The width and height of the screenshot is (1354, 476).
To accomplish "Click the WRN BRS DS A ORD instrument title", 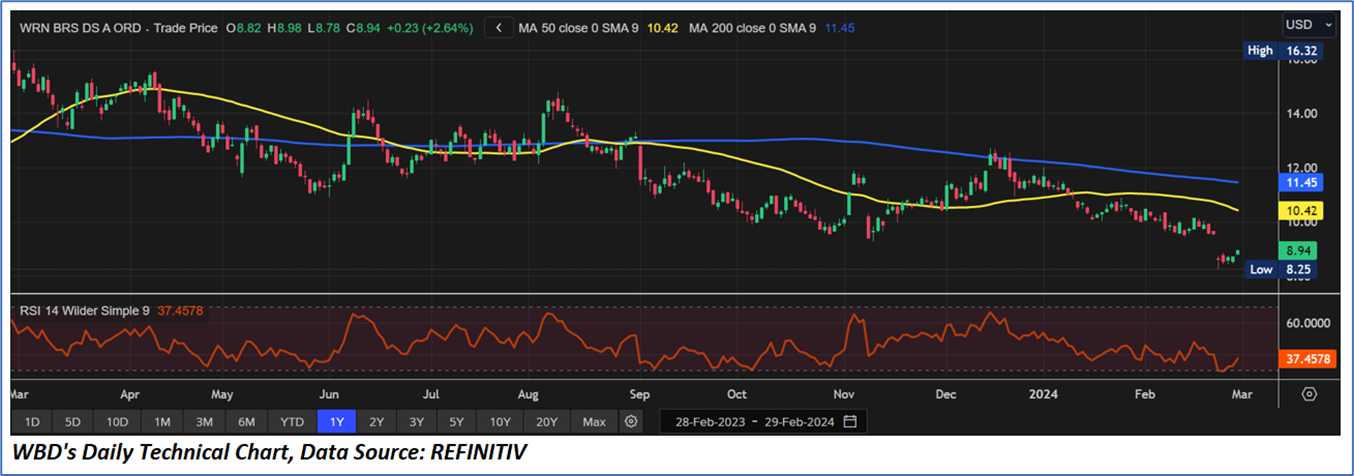I will click(82, 29).
